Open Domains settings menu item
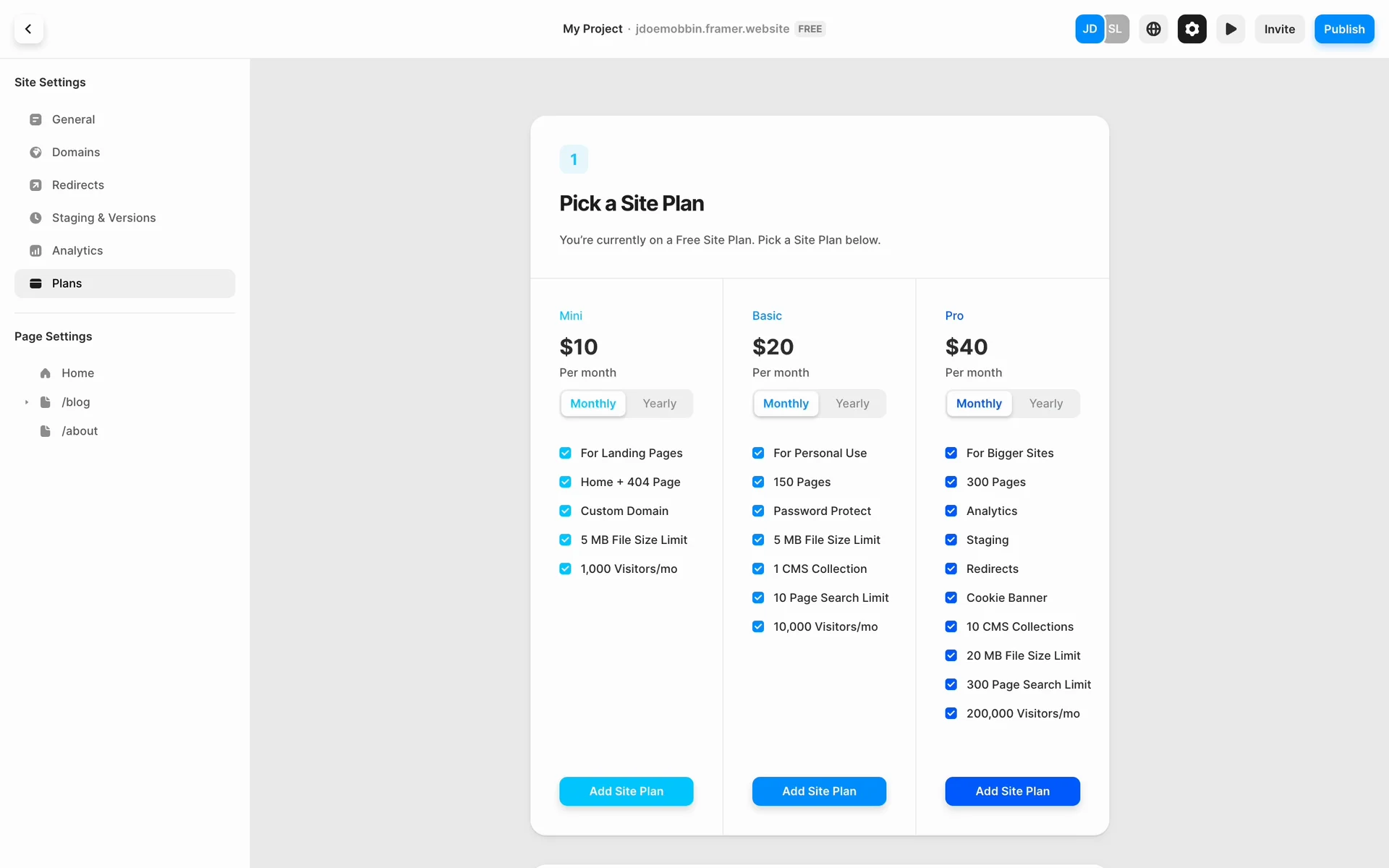1389x868 pixels. point(76,152)
